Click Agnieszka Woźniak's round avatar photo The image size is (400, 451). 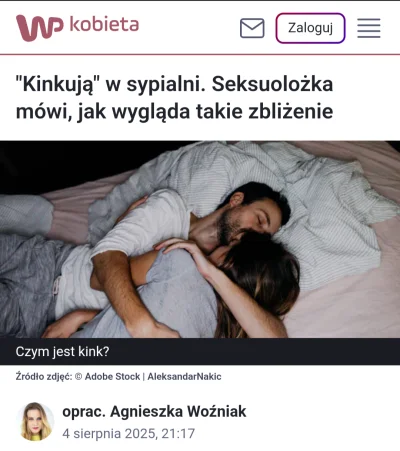coord(35,421)
